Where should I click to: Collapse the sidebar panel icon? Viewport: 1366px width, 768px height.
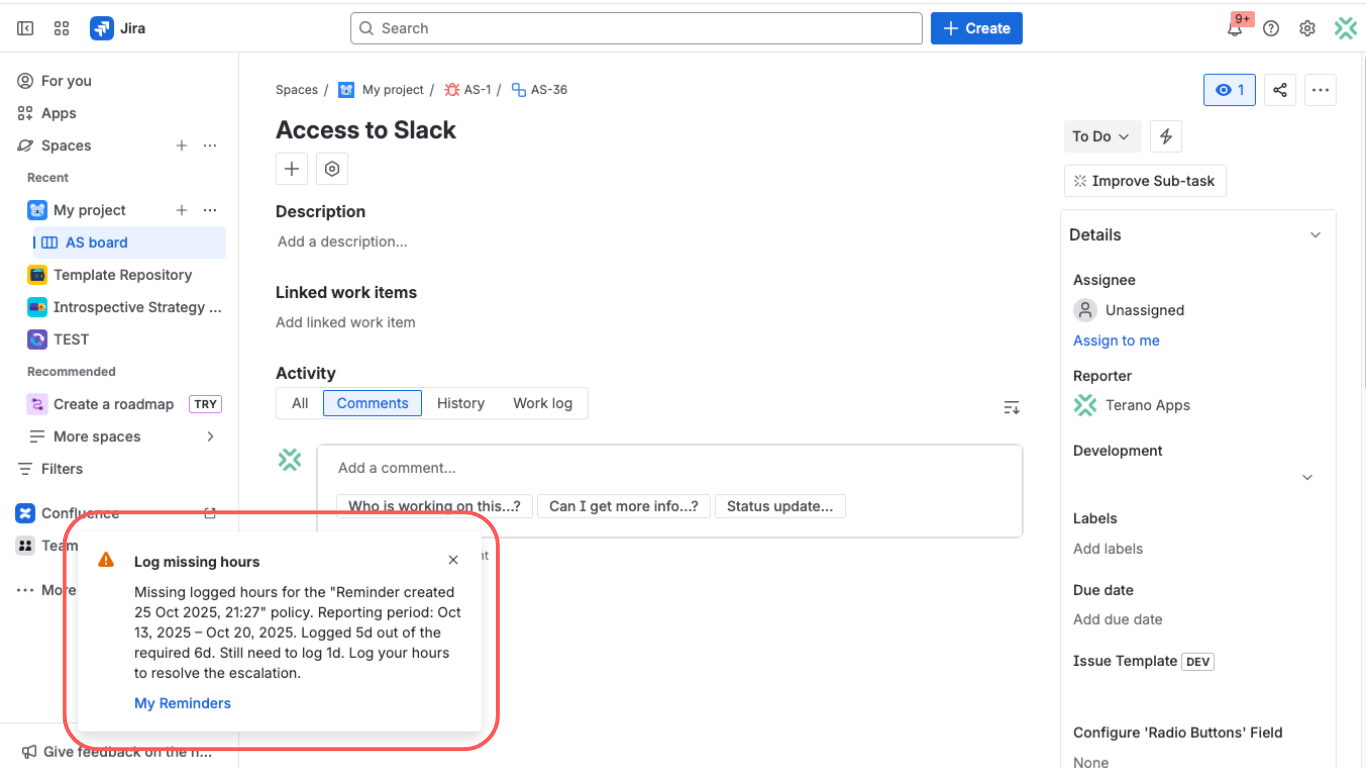pos(25,28)
